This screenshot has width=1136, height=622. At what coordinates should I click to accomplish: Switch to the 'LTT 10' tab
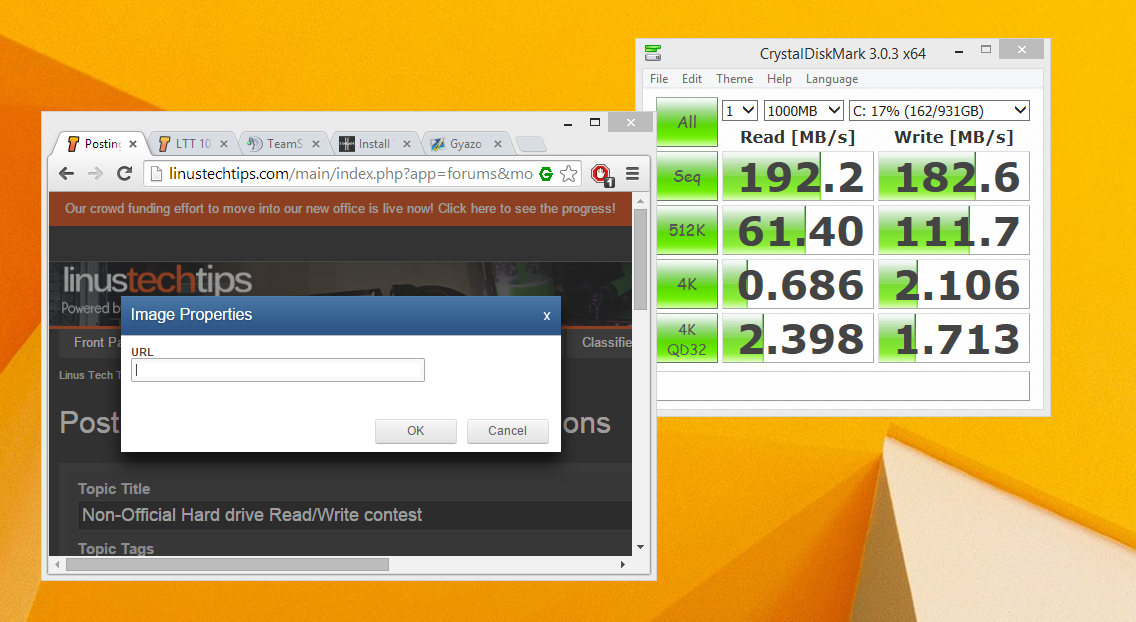[x=193, y=144]
